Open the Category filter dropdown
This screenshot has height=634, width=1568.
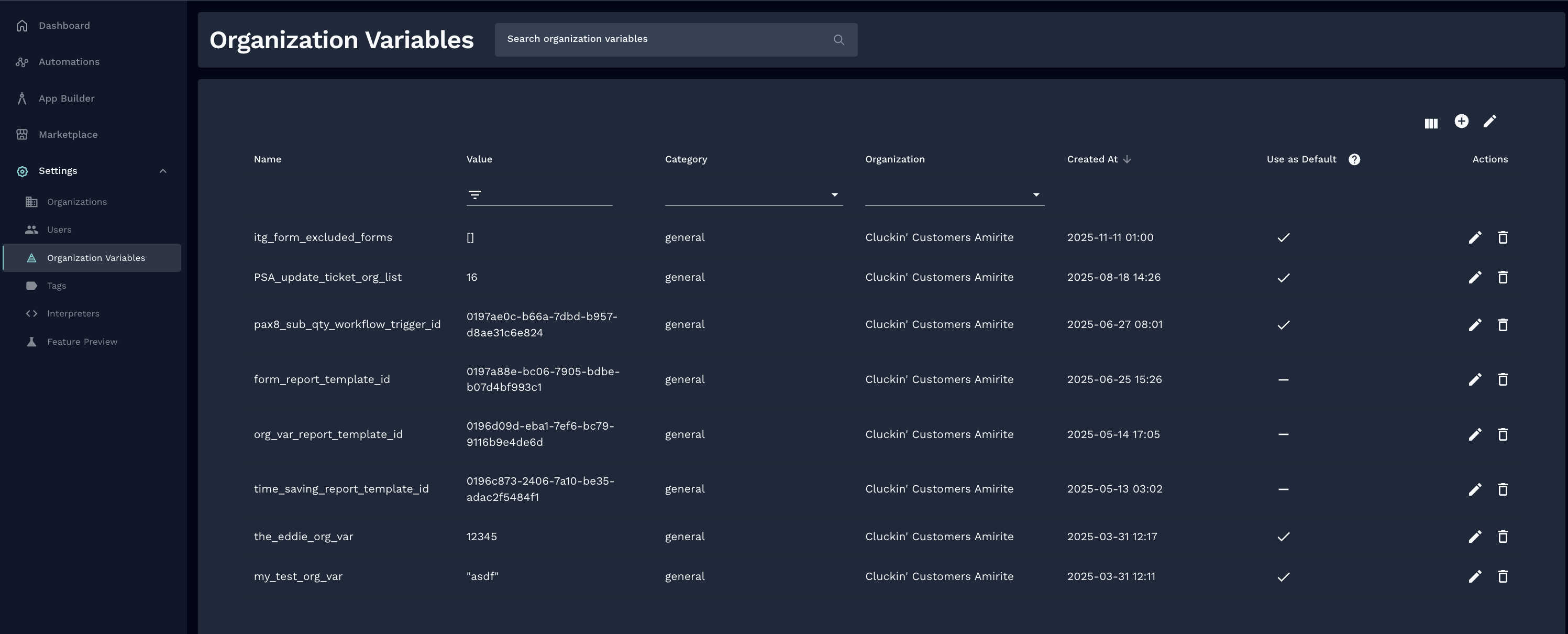pyautogui.click(x=834, y=194)
